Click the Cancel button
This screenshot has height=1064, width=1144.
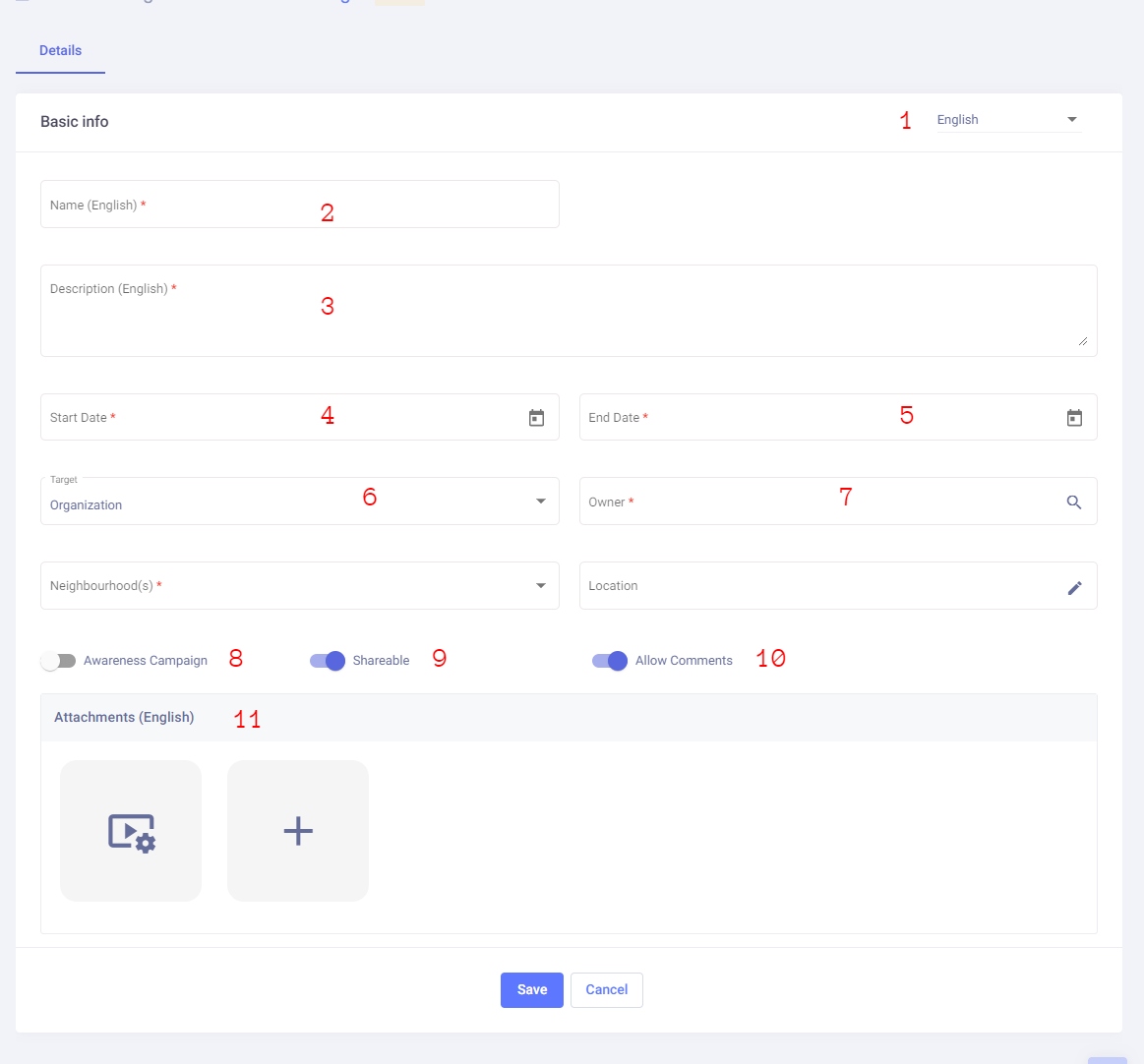tap(606, 990)
